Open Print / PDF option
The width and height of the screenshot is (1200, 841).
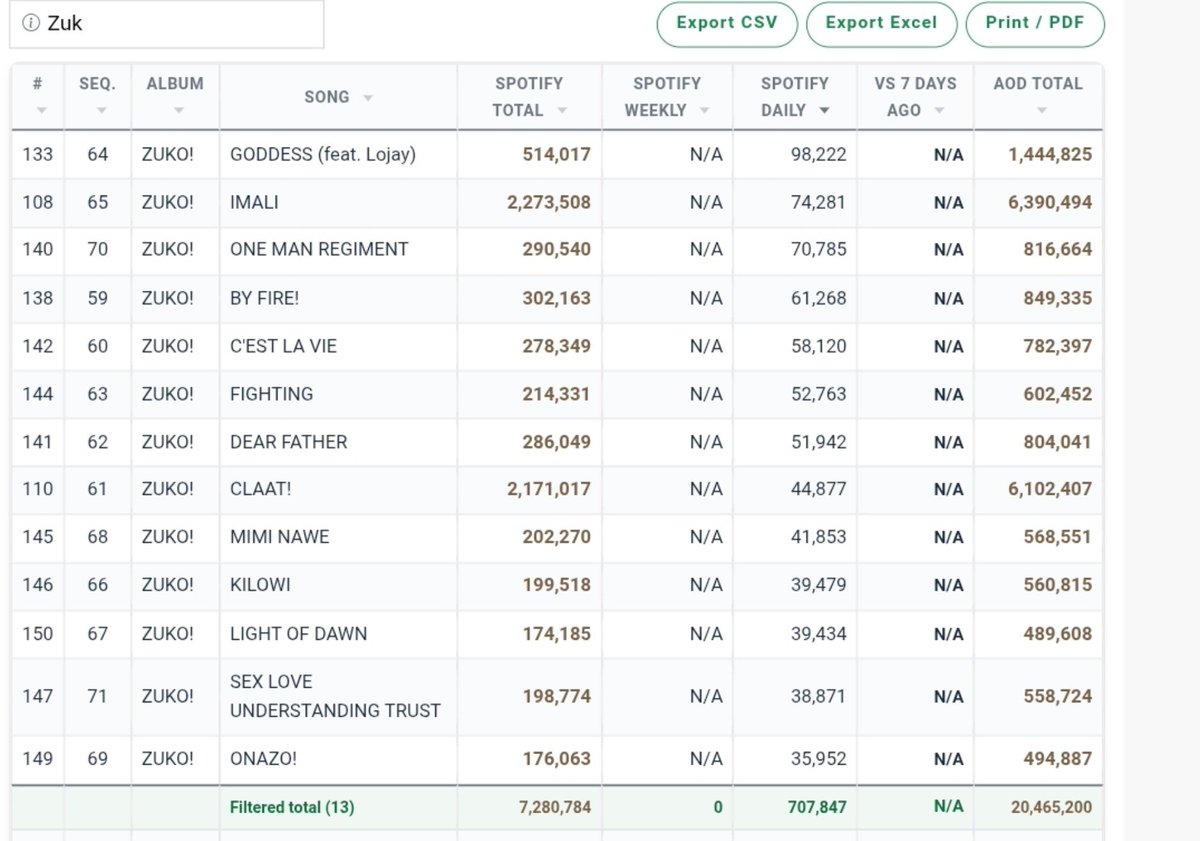tap(1035, 24)
